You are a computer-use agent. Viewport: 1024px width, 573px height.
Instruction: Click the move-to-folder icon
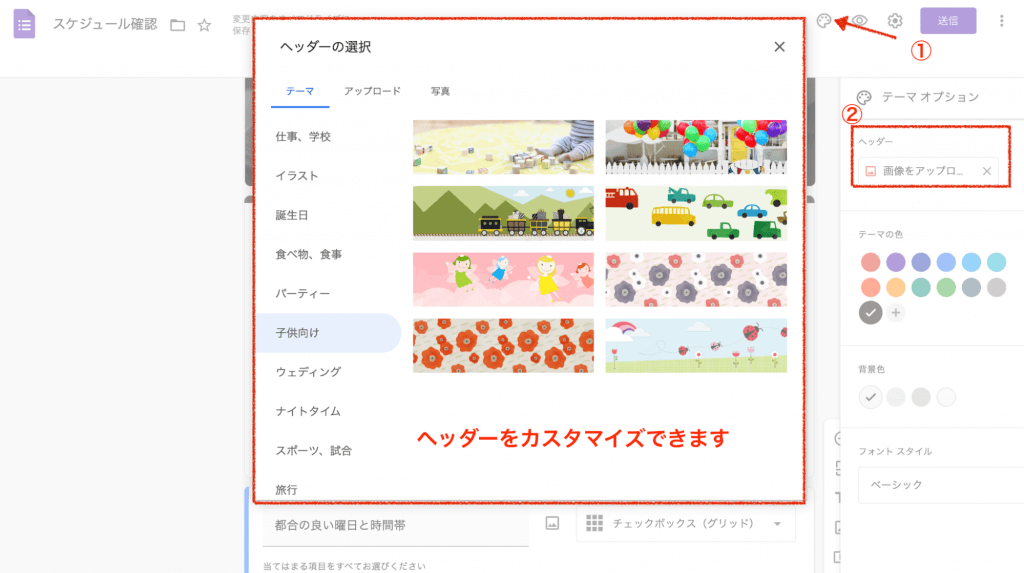tap(178, 25)
